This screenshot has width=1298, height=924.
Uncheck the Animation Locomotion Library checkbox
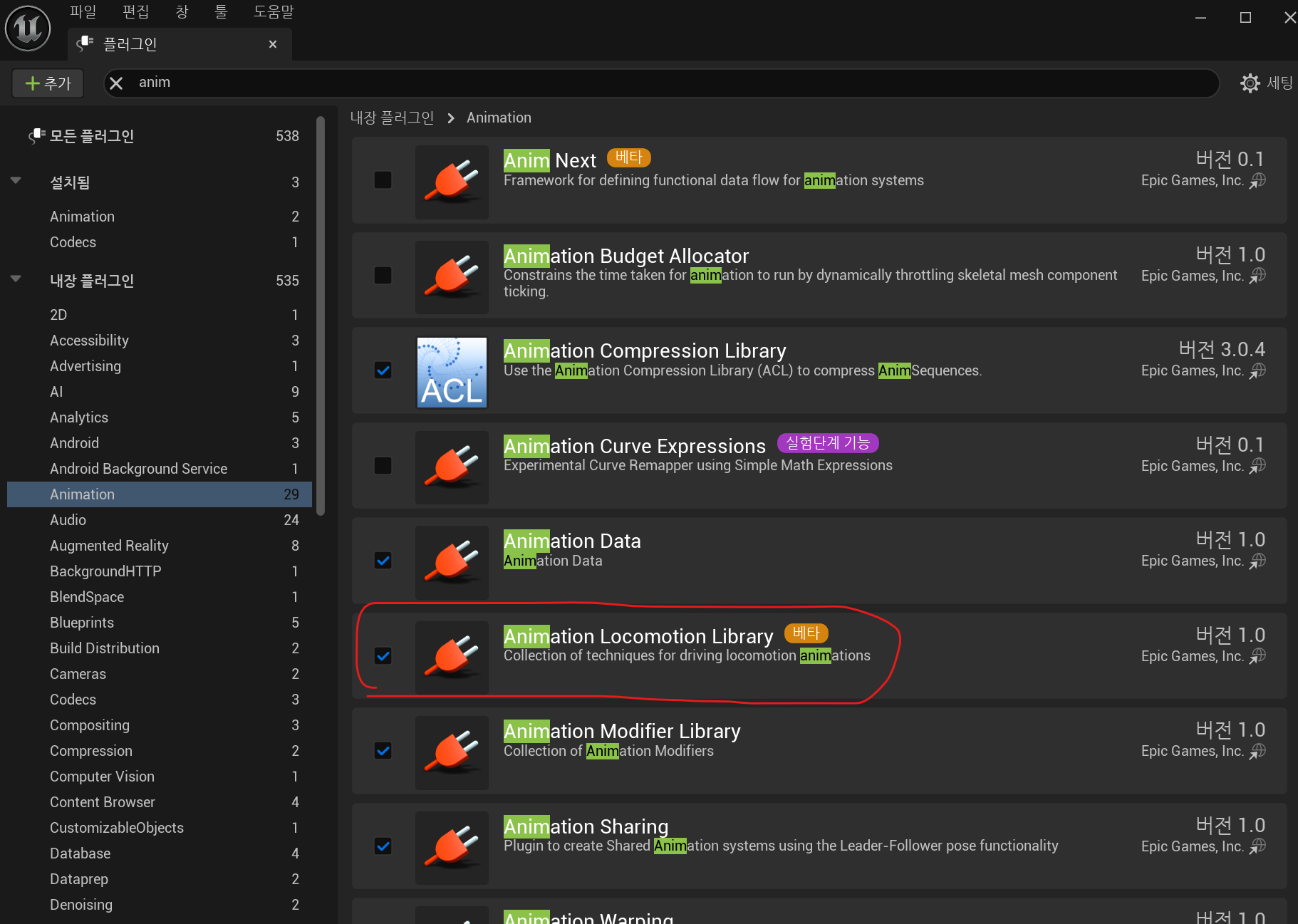(383, 656)
